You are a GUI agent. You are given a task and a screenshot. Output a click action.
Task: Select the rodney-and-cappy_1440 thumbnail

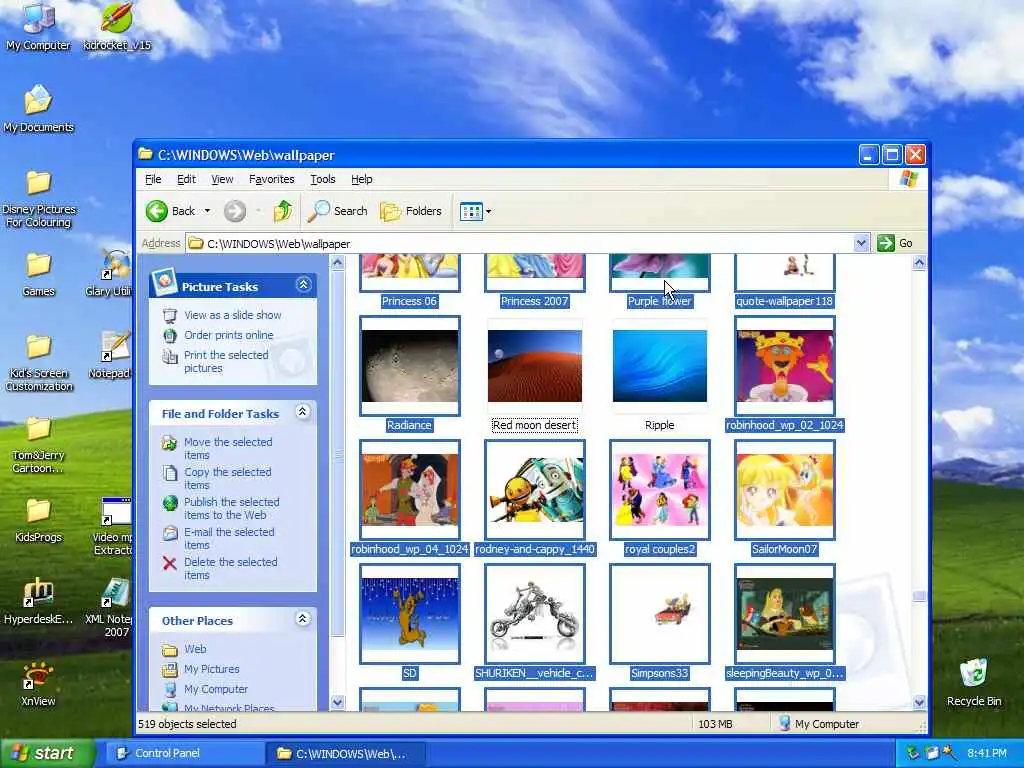[x=535, y=490]
